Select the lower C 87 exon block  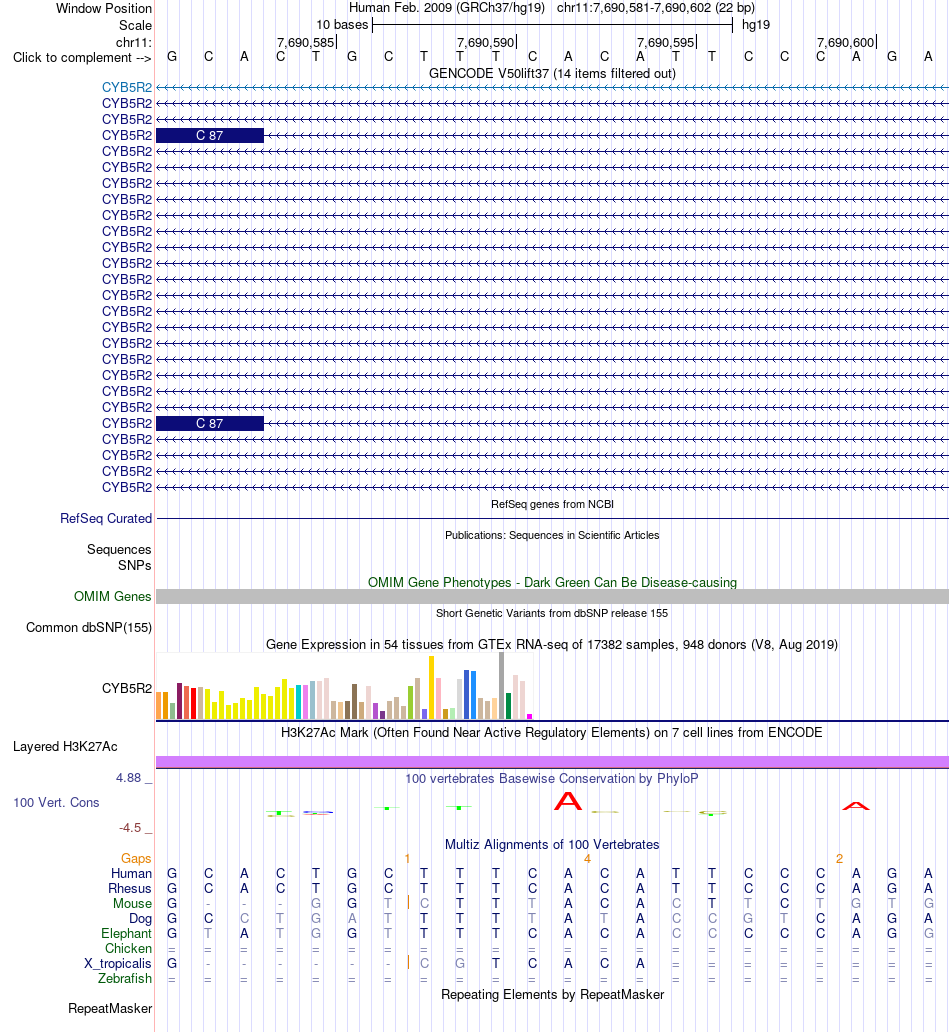click(209, 423)
